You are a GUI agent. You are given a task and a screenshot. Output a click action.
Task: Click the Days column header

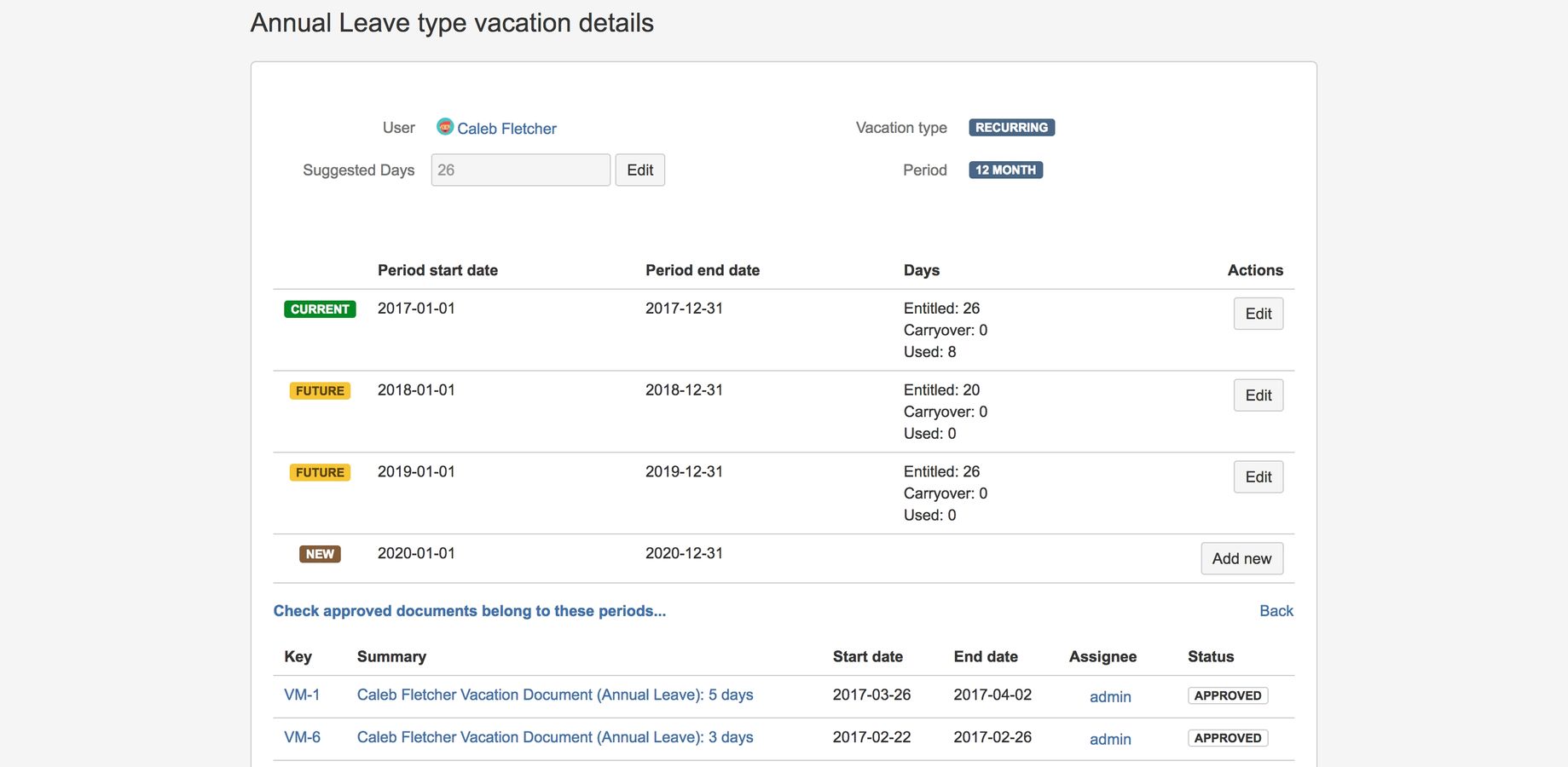pos(922,270)
